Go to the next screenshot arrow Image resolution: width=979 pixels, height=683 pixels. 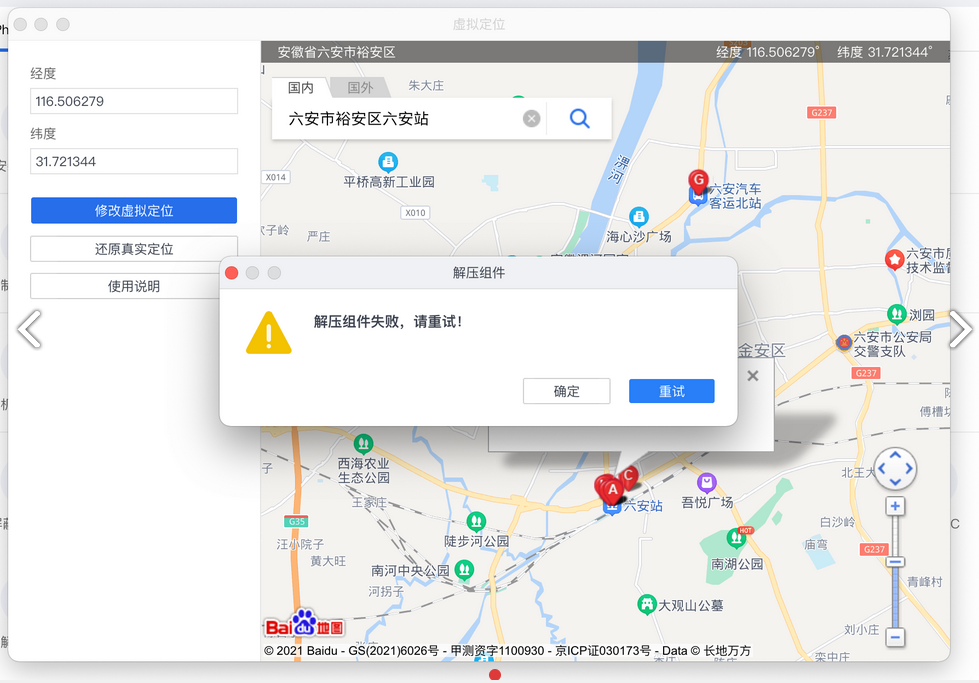959,329
